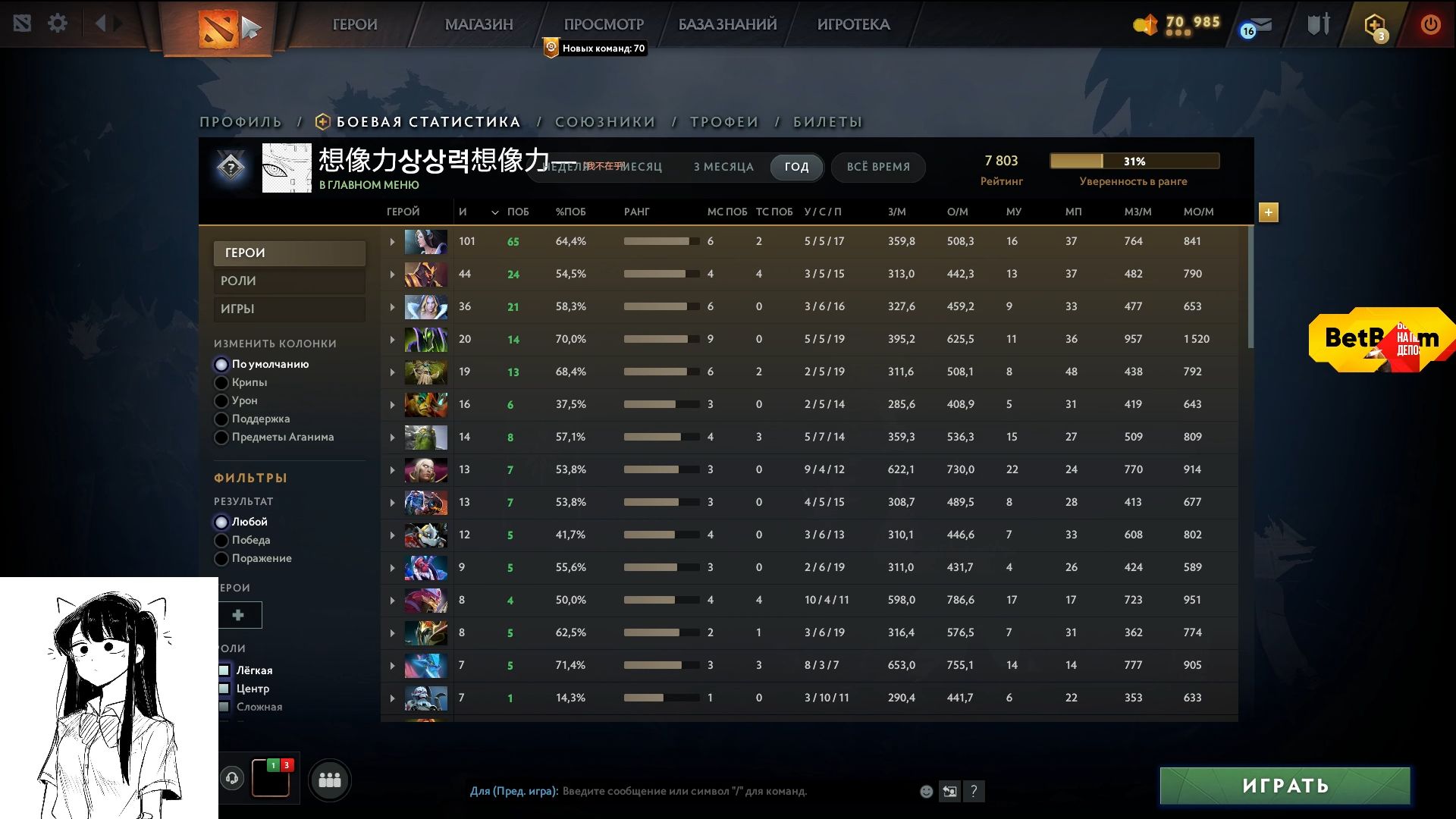The width and height of the screenshot is (1456, 819).
Task: Click the voice chat headset icon
Action: (233, 778)
